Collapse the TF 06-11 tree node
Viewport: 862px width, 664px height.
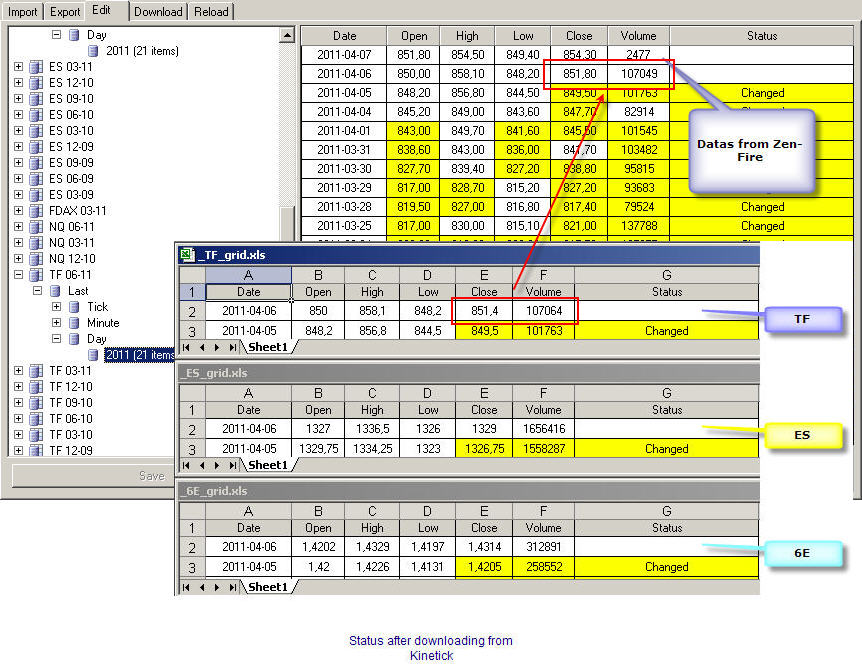(19, 274)
